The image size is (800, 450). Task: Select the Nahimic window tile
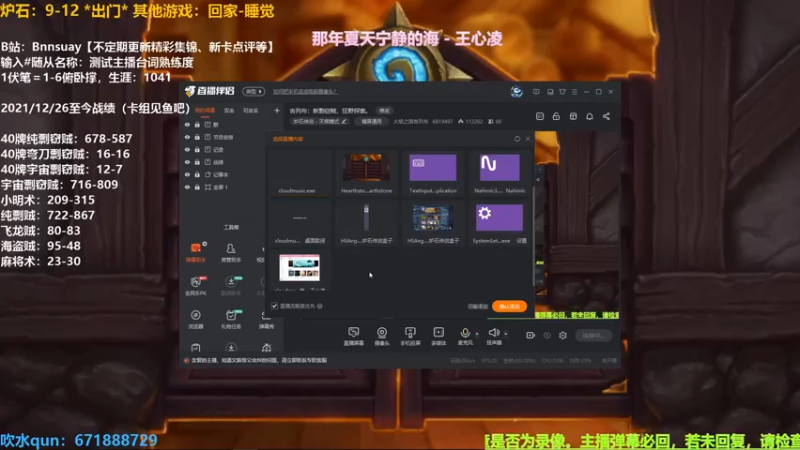point(499,173)
